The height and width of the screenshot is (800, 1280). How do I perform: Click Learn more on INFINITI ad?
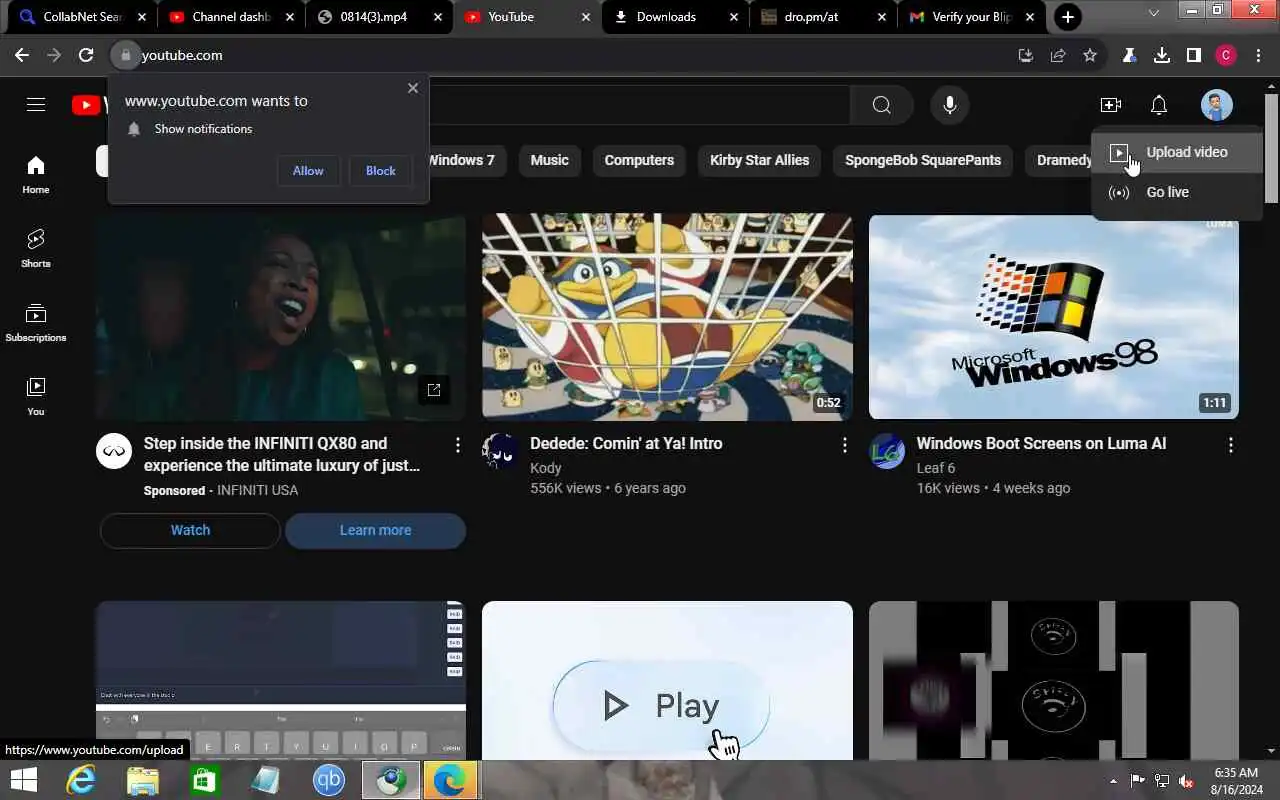[375, 531]
